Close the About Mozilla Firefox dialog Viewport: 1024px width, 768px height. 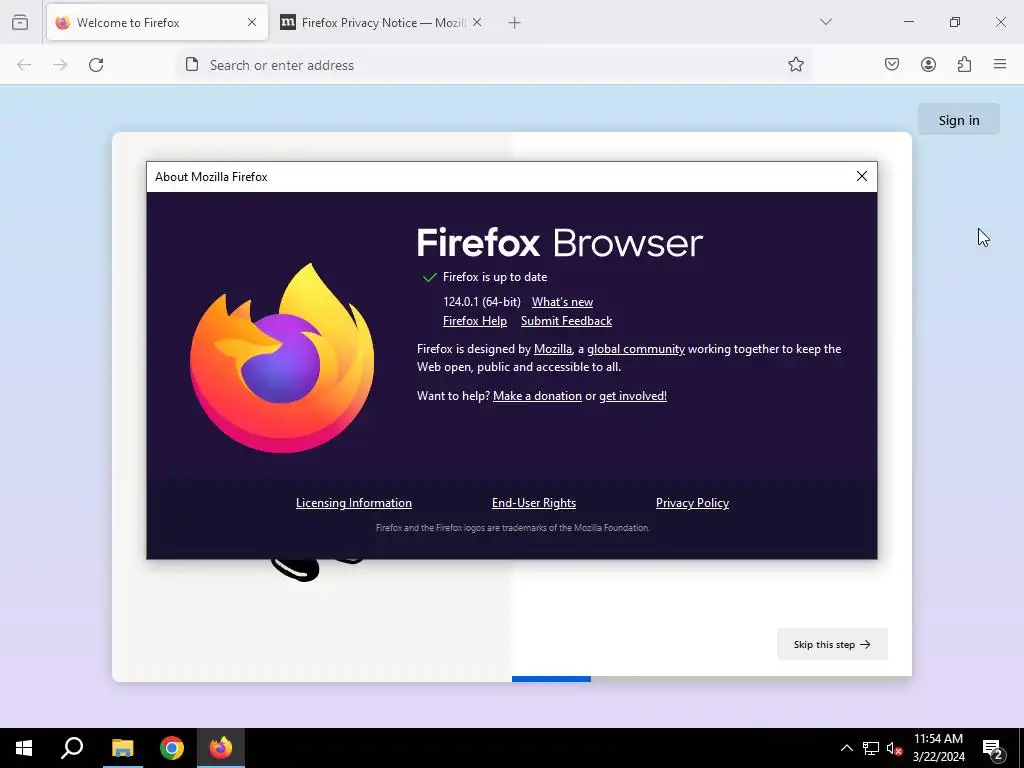click(x=862, y=176)
